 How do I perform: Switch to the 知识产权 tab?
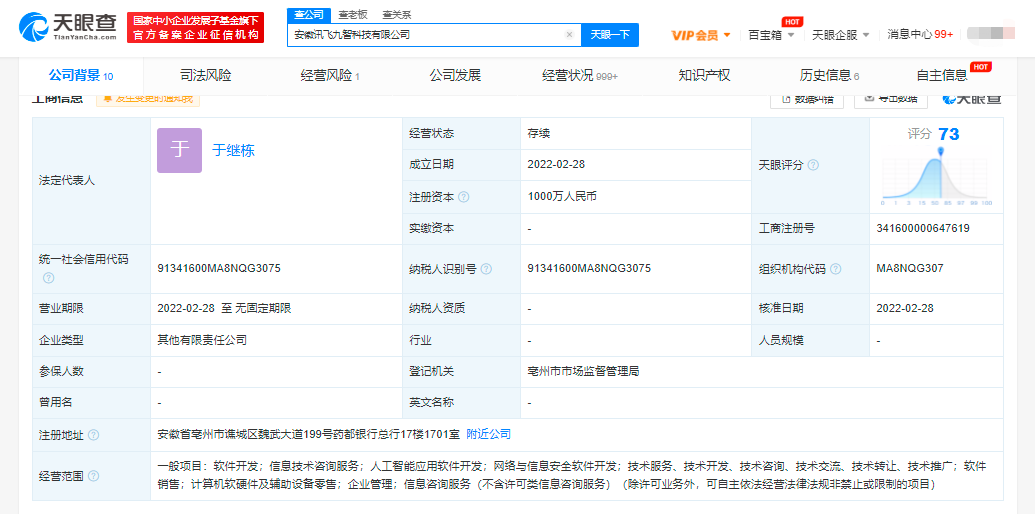coord(704,76)
